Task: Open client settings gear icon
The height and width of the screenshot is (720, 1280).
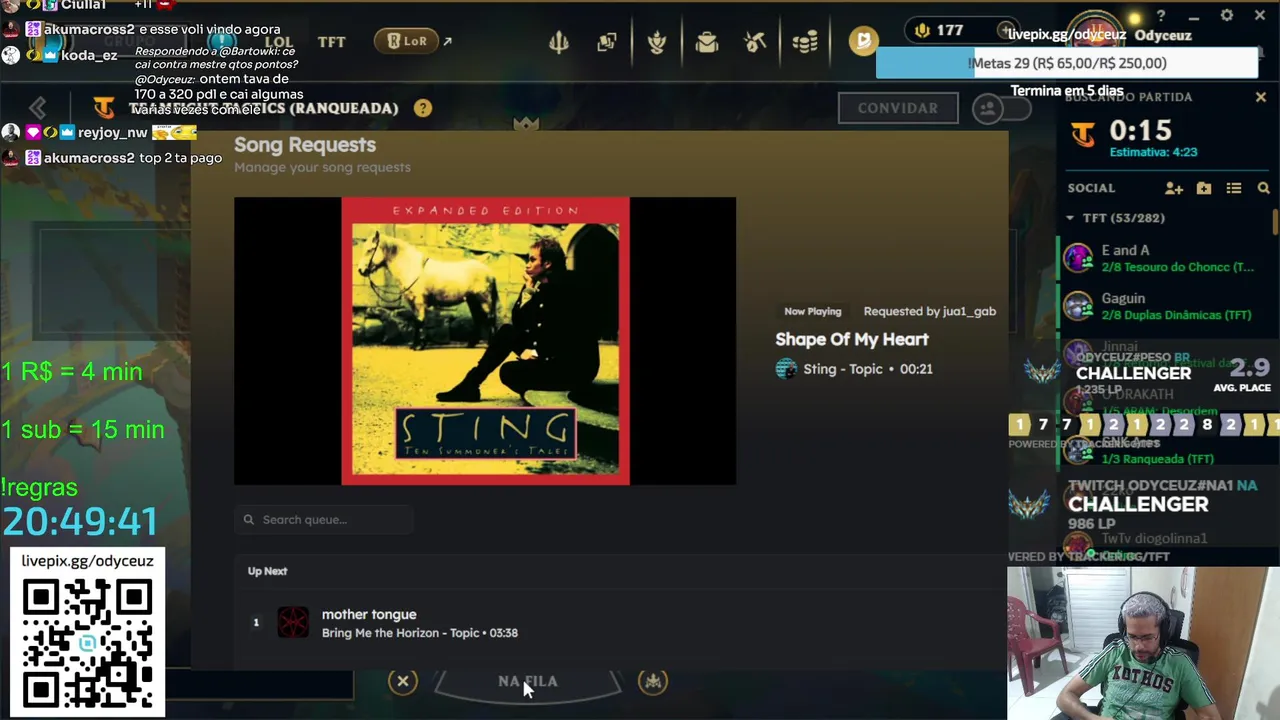Action: pyautogui.click(x=1227, y=16)
